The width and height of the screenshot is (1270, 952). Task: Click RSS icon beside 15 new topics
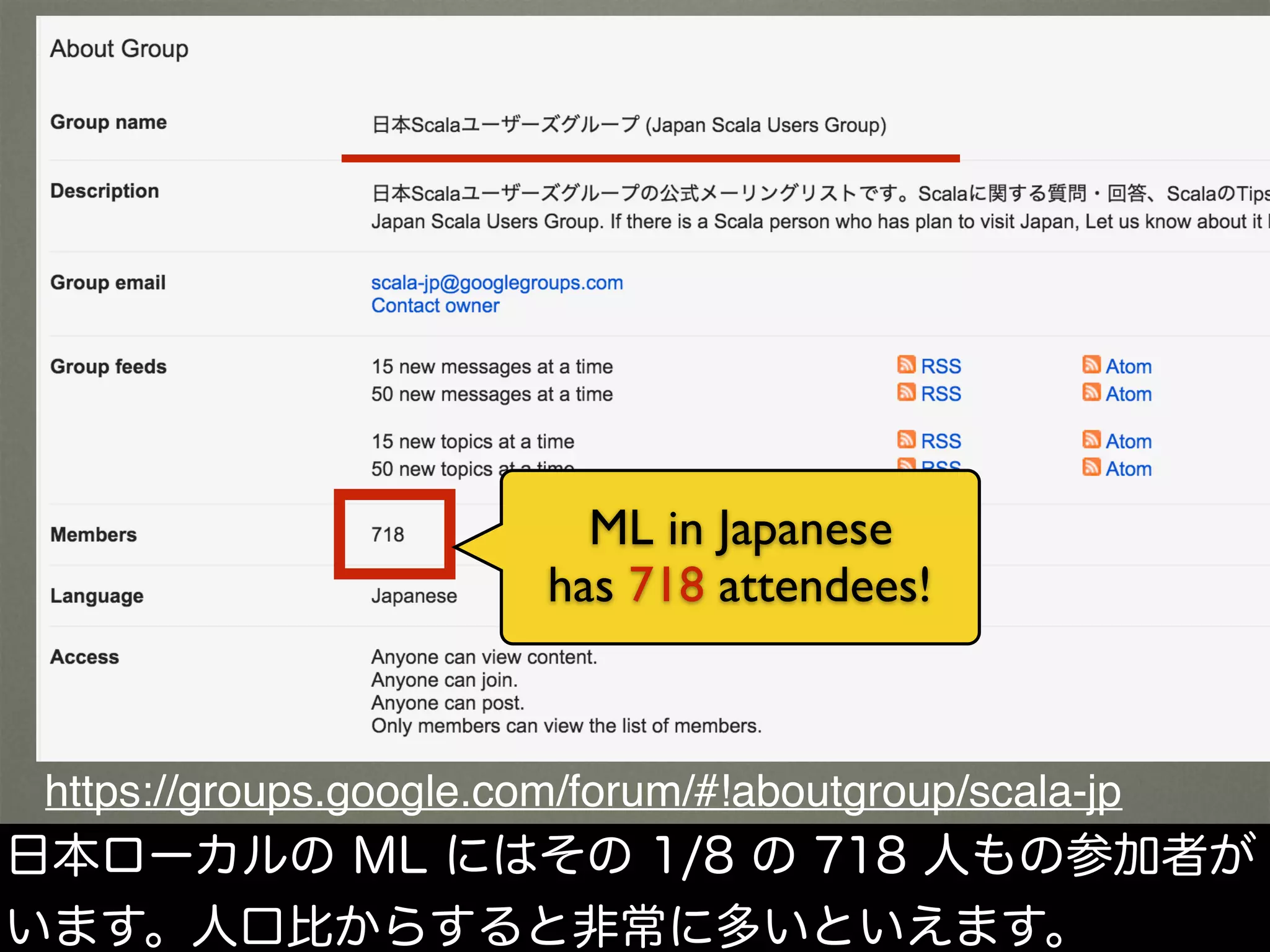[907, 439]
